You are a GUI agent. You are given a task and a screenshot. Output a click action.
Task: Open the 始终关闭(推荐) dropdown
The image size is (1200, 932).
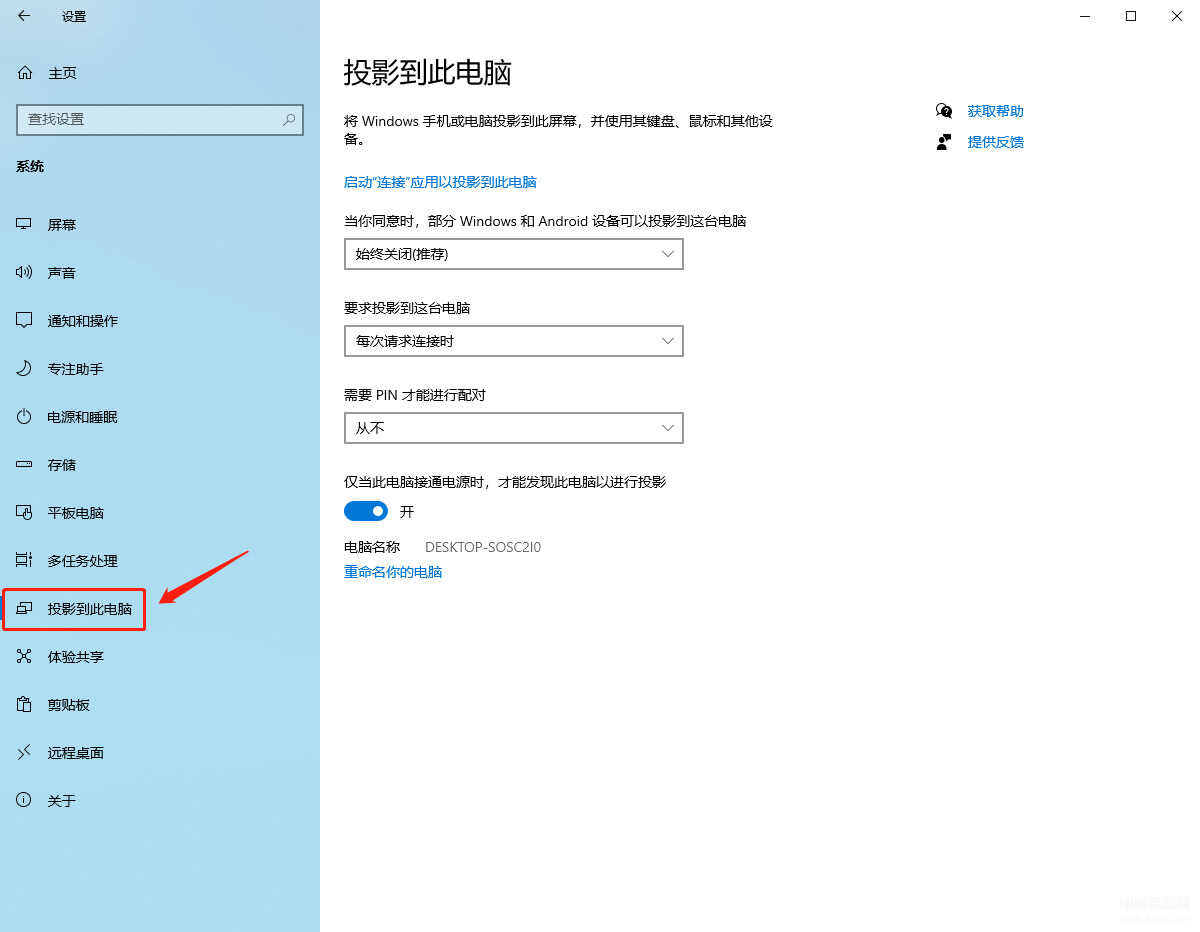(x=513, y=254)
